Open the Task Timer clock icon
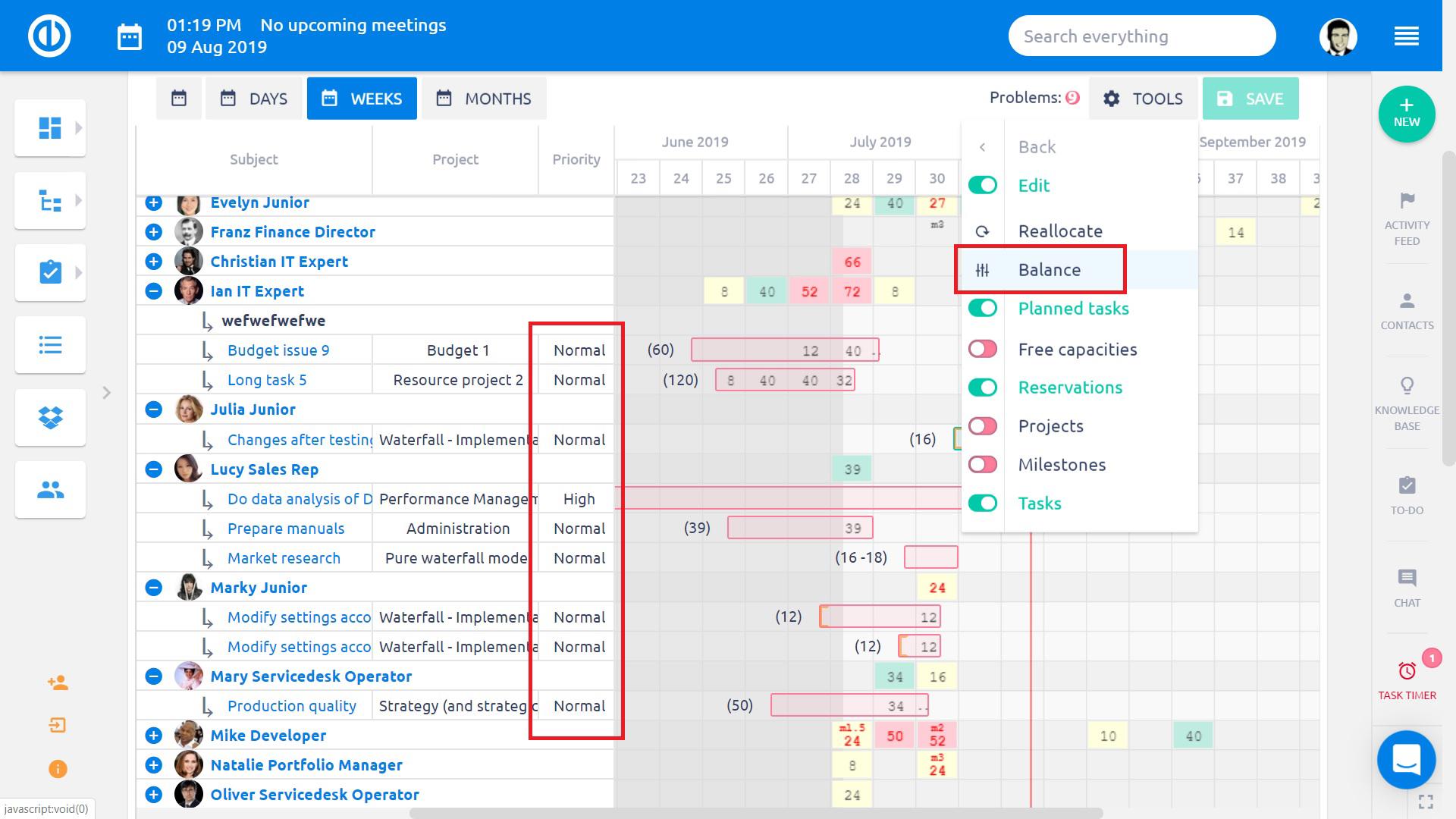 (1407, 671)
